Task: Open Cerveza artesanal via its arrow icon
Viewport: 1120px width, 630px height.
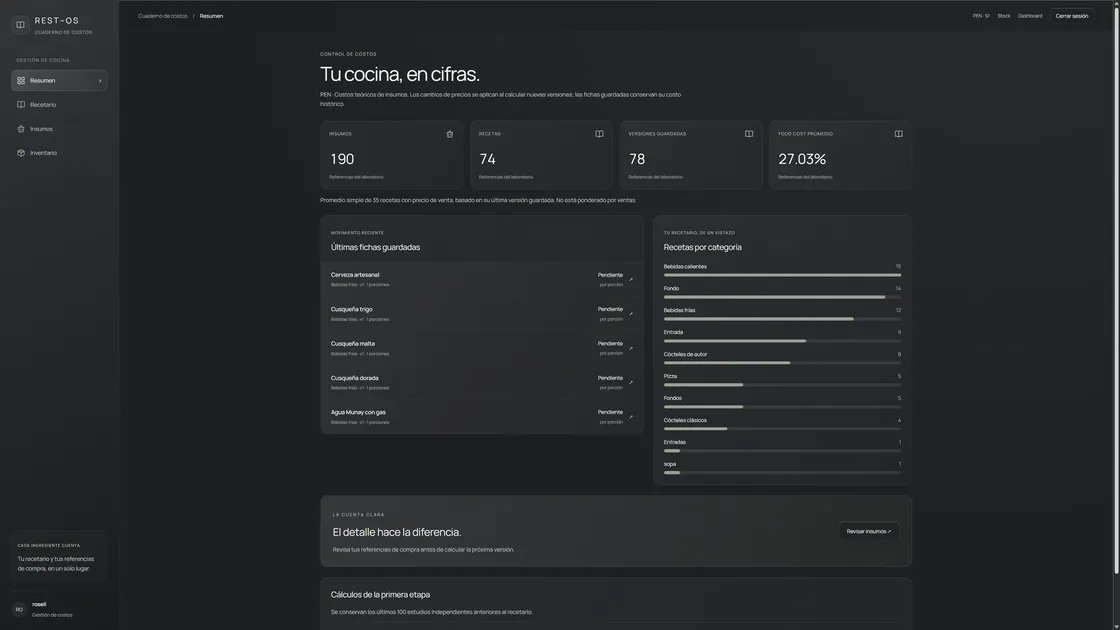Action: click(631, 279)
